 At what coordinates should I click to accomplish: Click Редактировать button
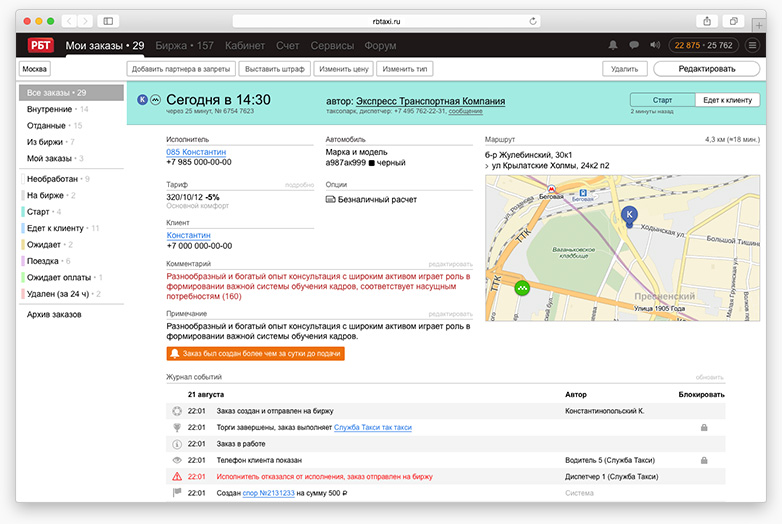click(707, 69)
